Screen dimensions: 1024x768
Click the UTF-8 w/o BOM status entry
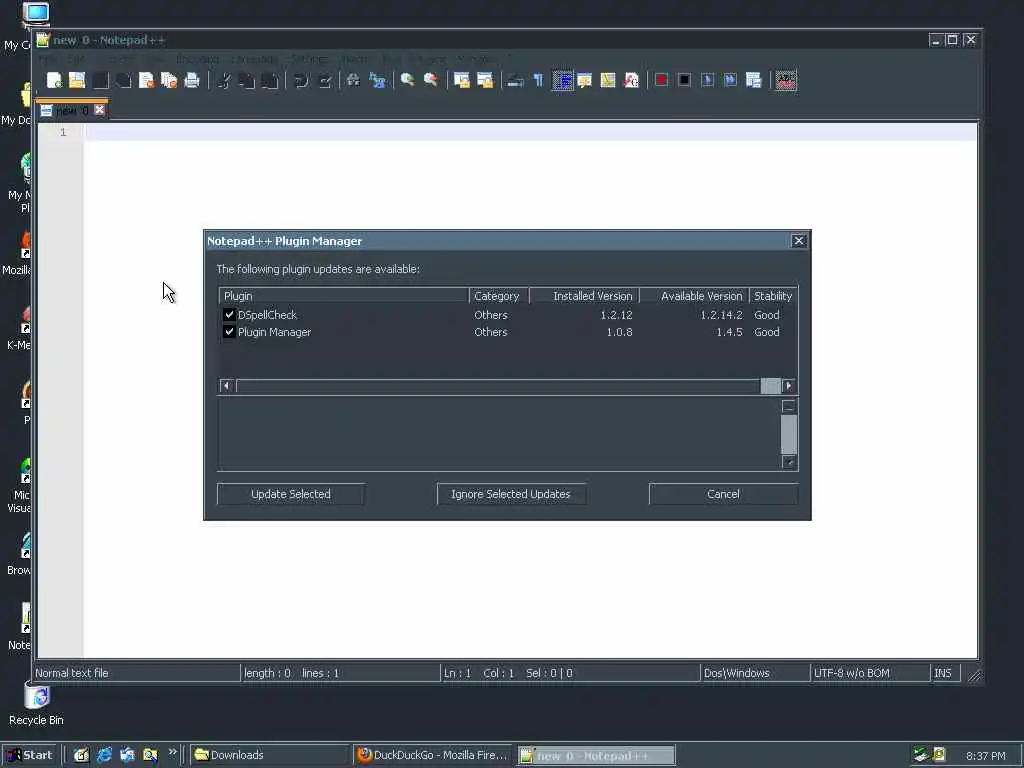pyautogui.click(x=869, y=673)
